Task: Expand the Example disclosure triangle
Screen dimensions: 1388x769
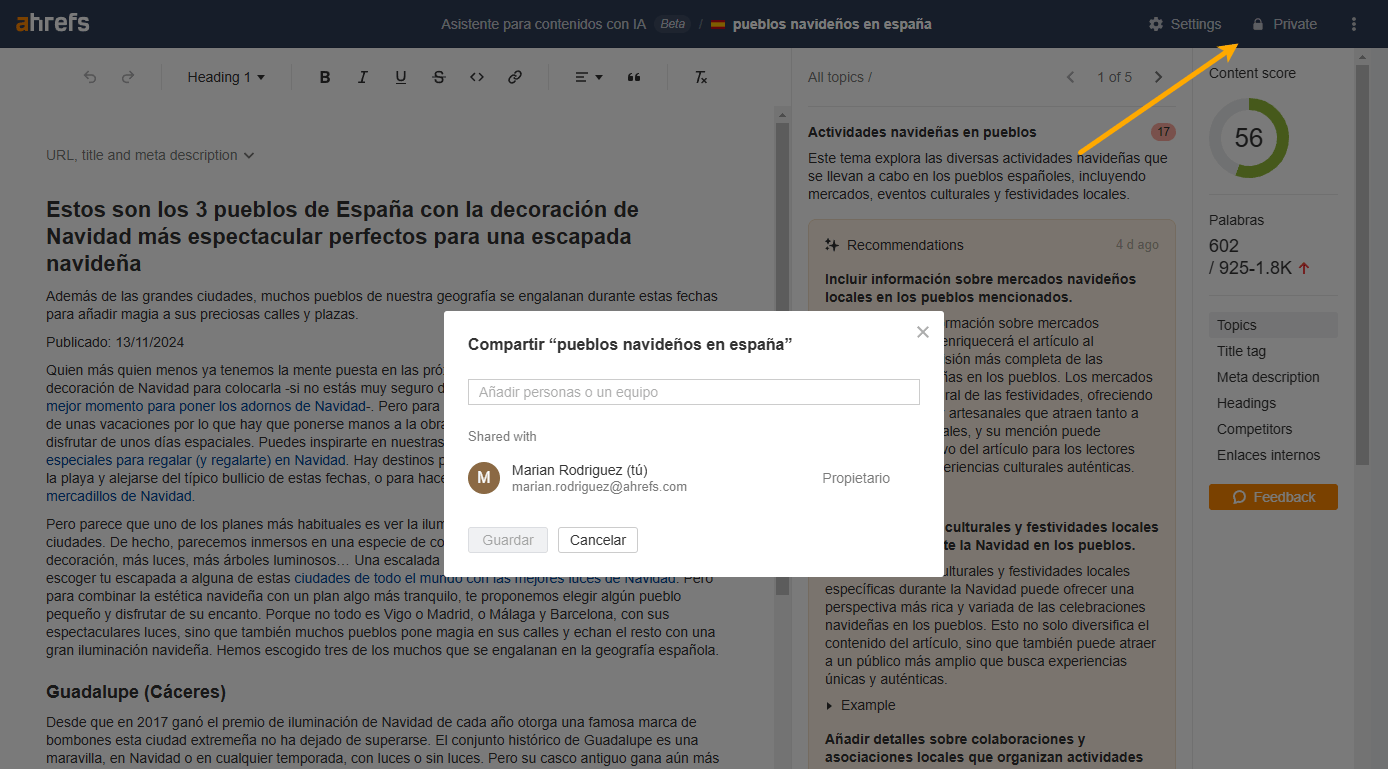Action: 830,705
